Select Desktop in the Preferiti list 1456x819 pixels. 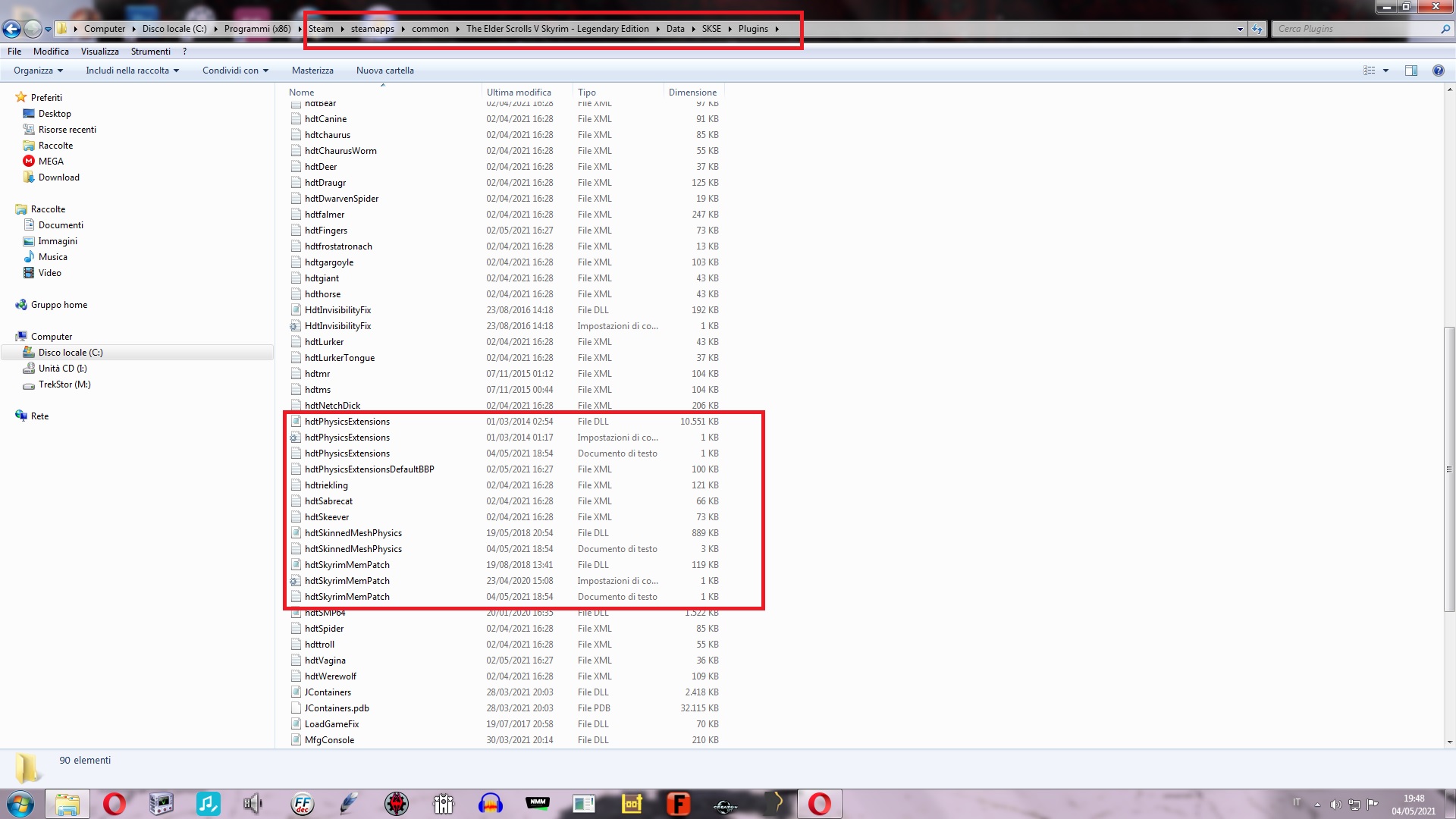55,114
